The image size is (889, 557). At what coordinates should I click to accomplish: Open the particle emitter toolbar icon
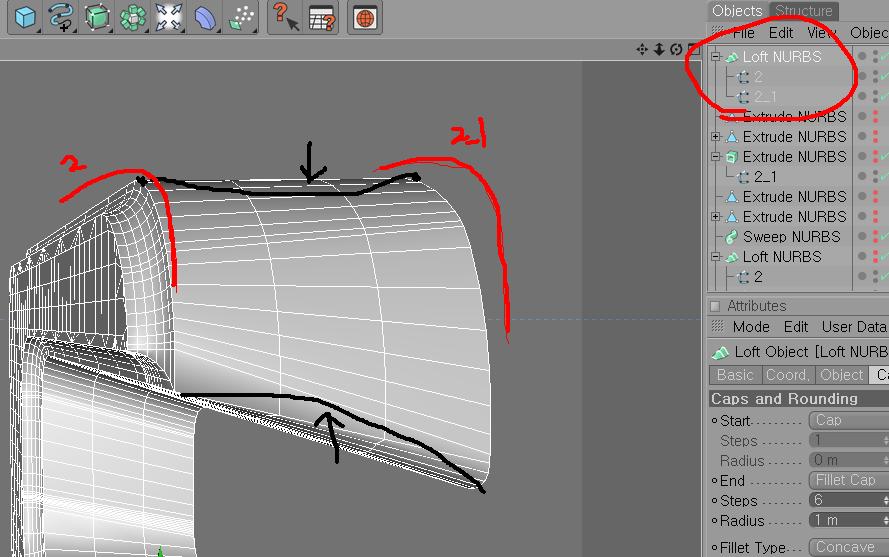(x=241, y=18)
